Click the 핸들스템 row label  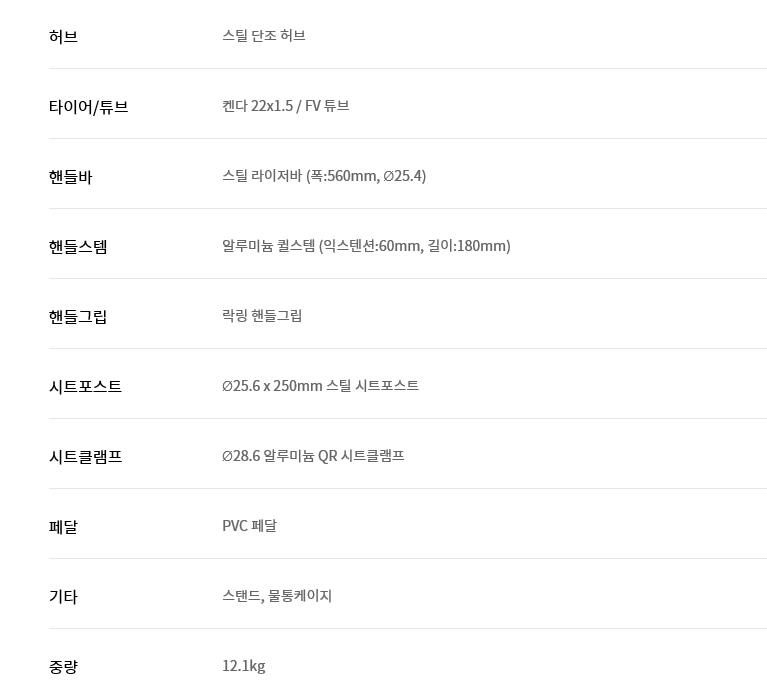click(78, 247)
